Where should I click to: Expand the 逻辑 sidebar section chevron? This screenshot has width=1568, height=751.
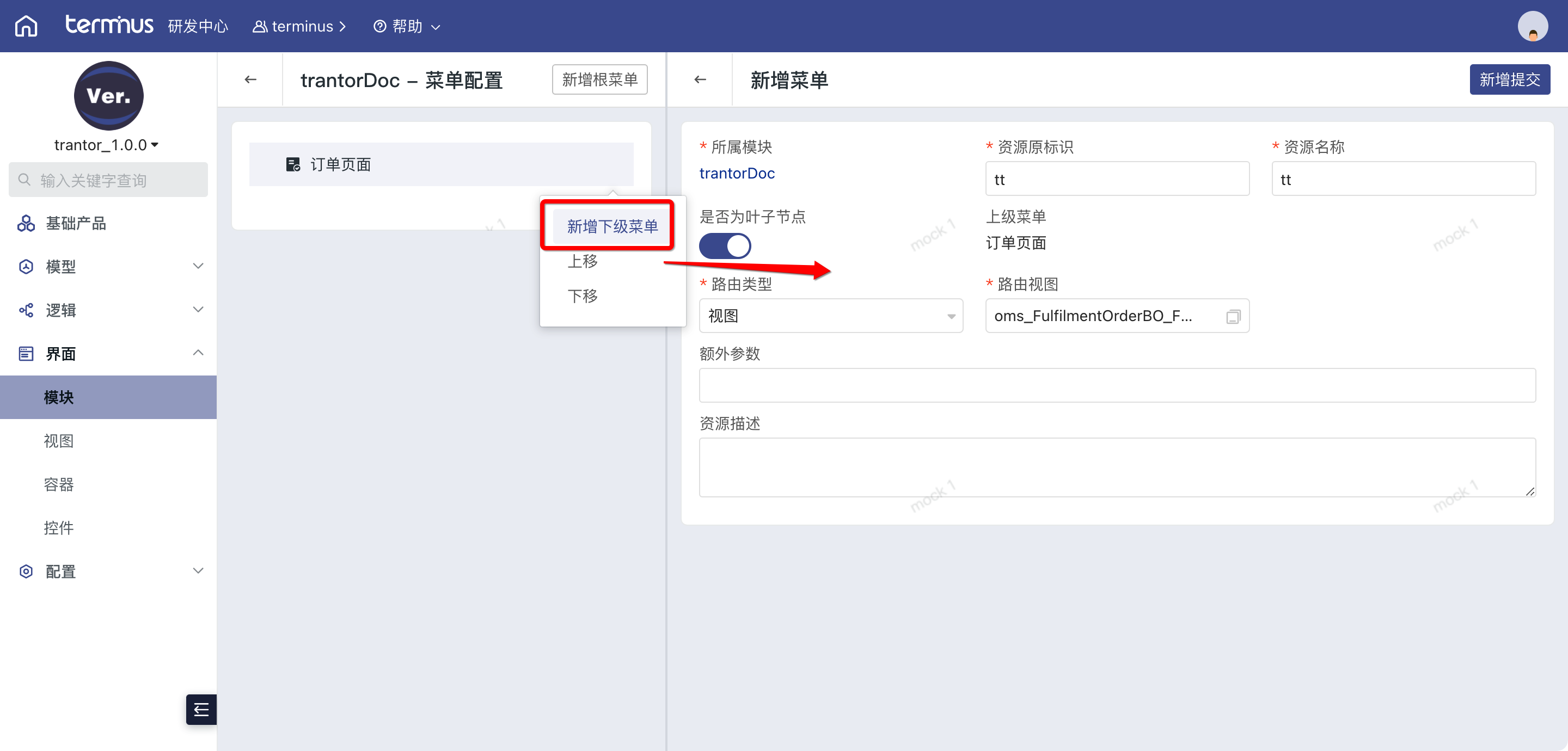pyautogui.click(x=198, y=310)
